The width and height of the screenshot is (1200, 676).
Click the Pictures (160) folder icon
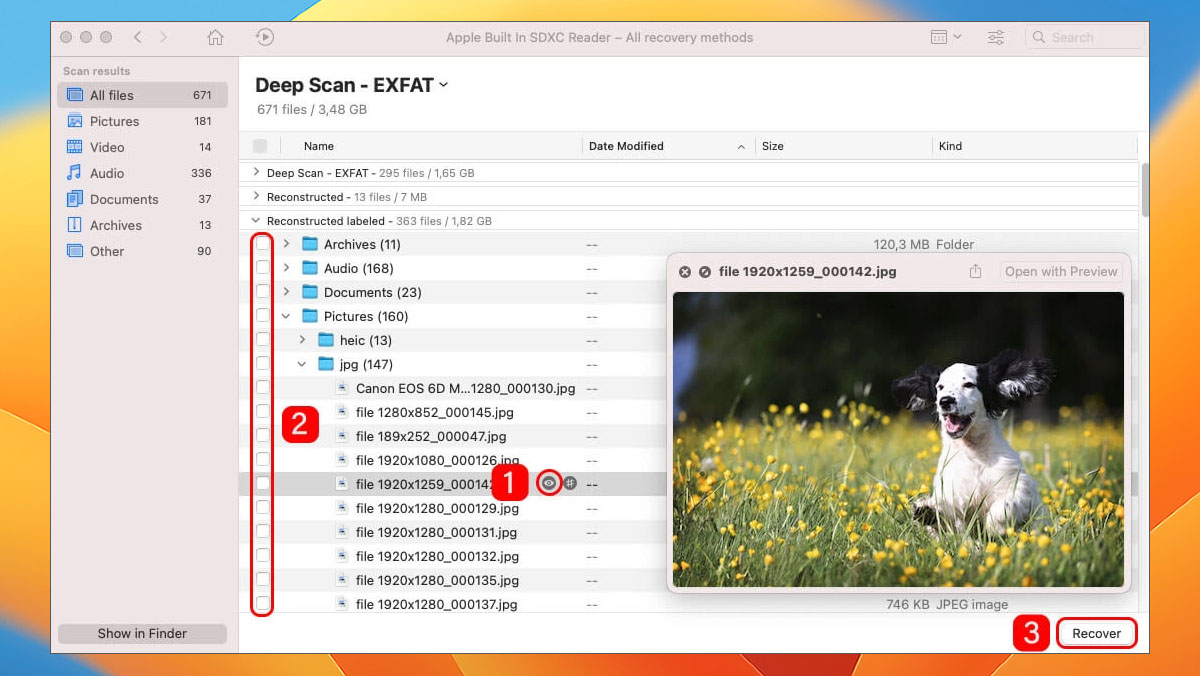point(310,316)
